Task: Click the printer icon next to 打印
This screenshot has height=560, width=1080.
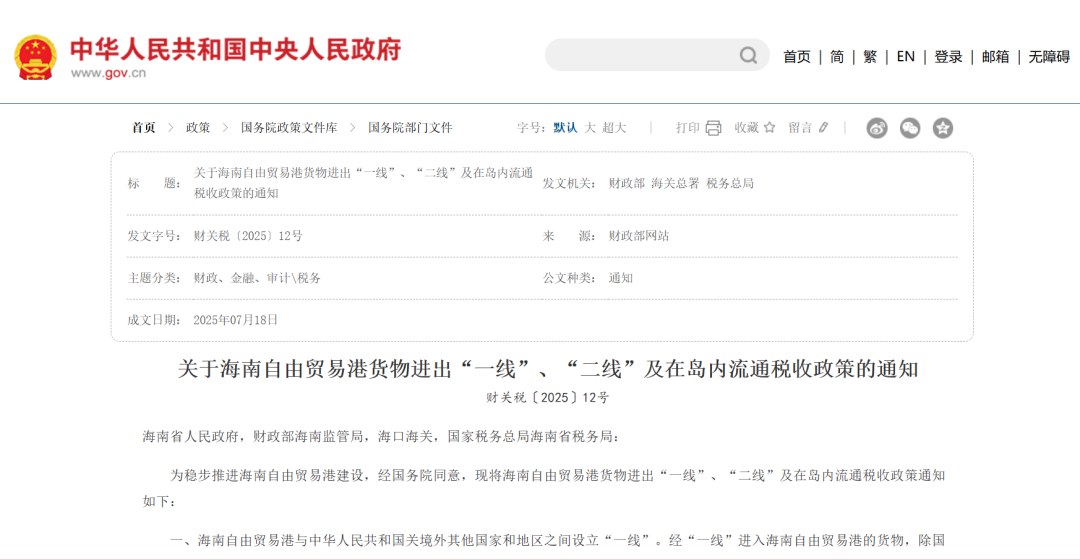Action: (x=714, y=128)
